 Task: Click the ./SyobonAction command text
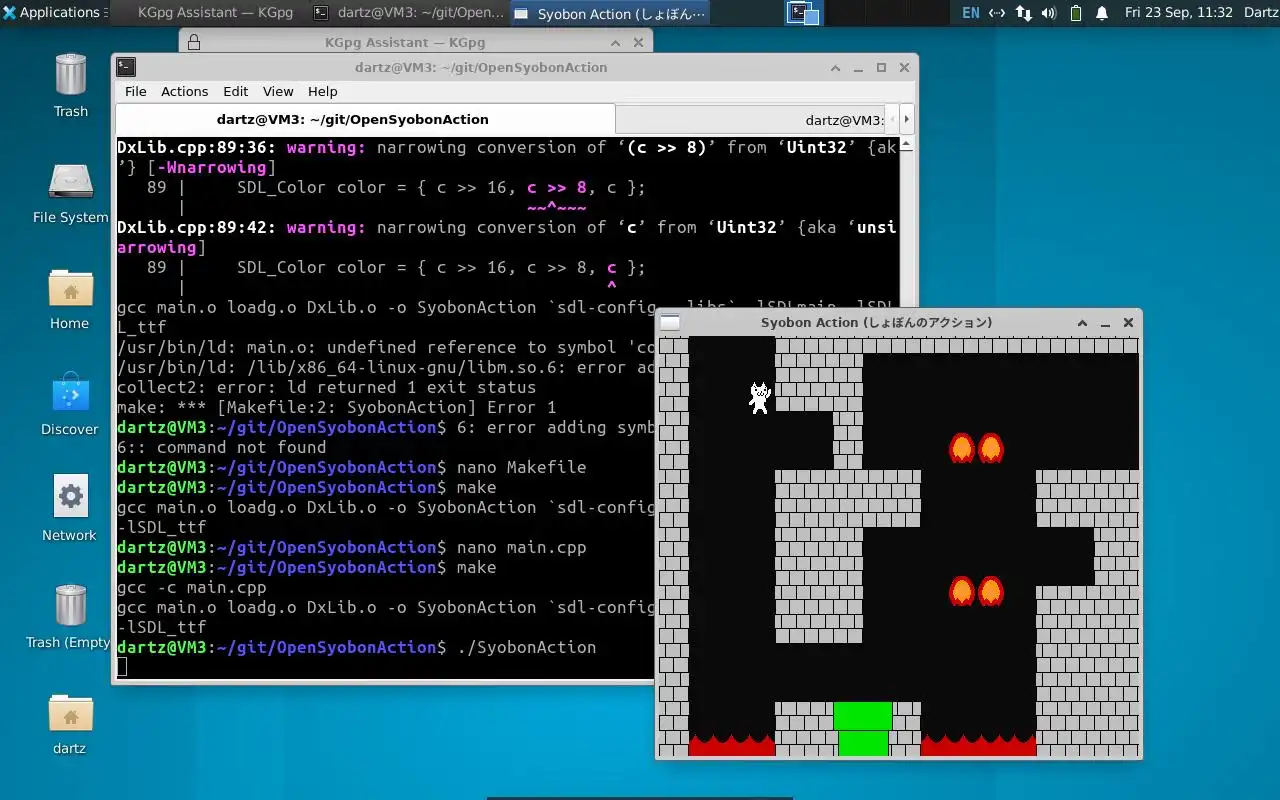point(526,647)
